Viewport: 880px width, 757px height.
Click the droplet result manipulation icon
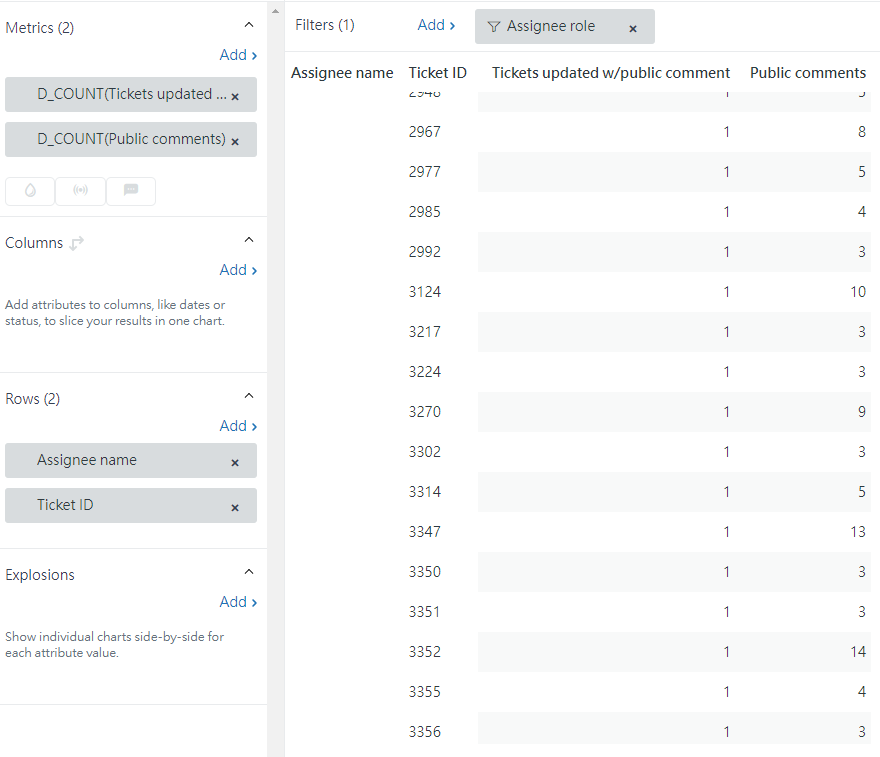(30, 191)
